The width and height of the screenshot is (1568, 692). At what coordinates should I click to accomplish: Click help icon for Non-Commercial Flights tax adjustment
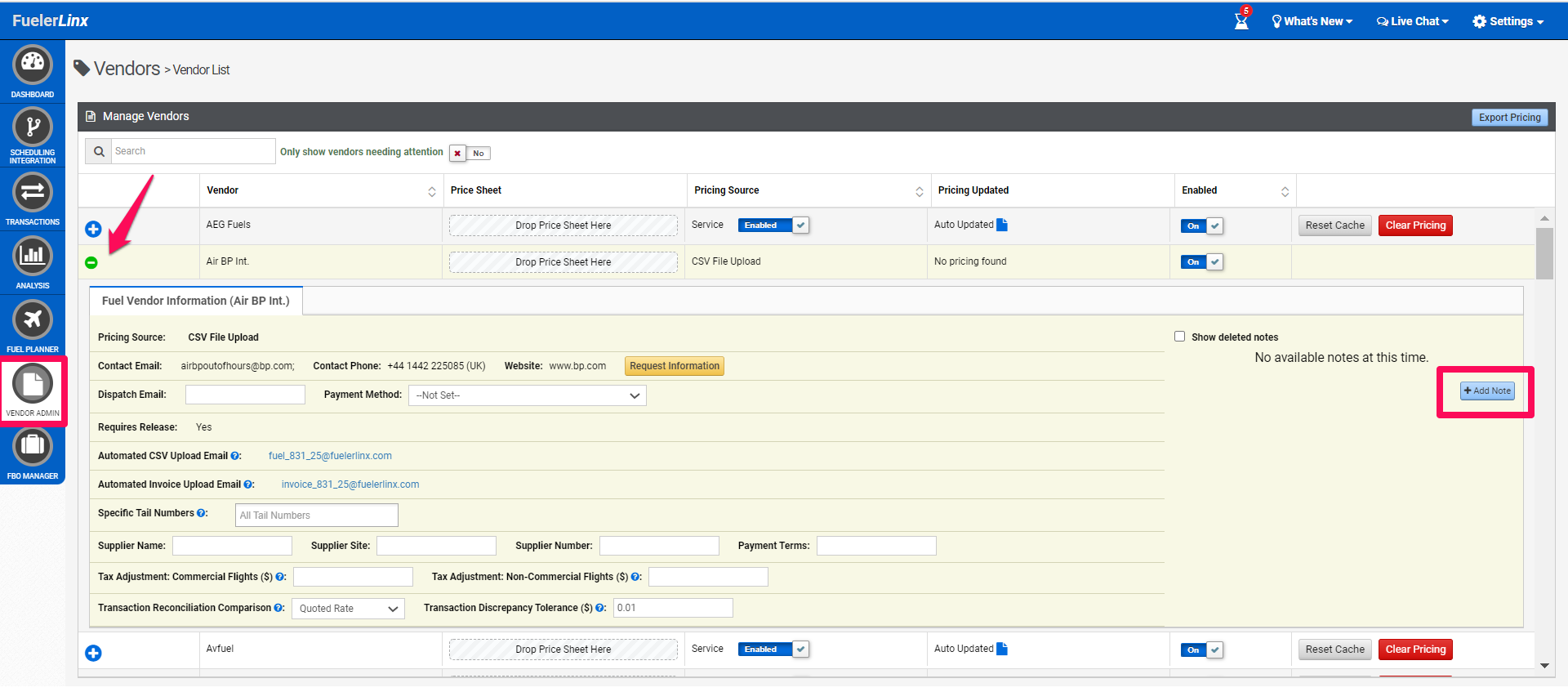click(x=636, y=577)
